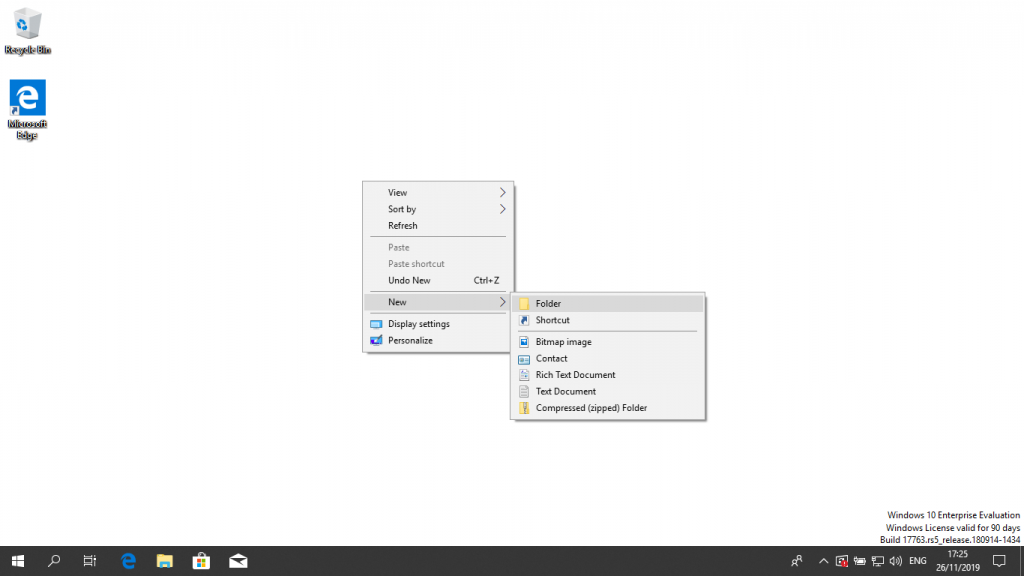Open the network status tray icon
Screen dimensions: 1024x576
click(878, 561)
